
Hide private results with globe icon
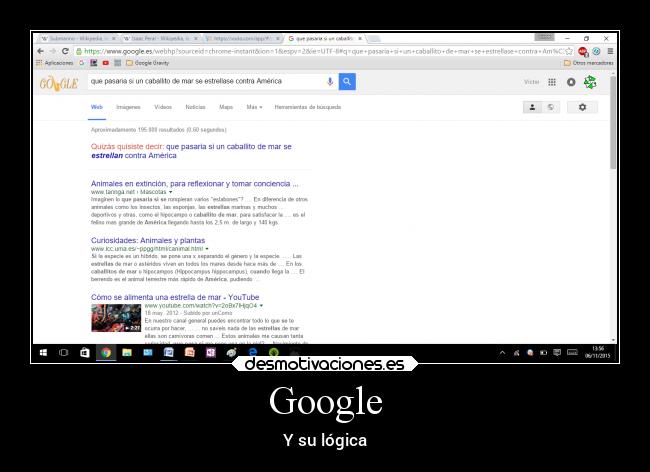(x=551, y=107)
